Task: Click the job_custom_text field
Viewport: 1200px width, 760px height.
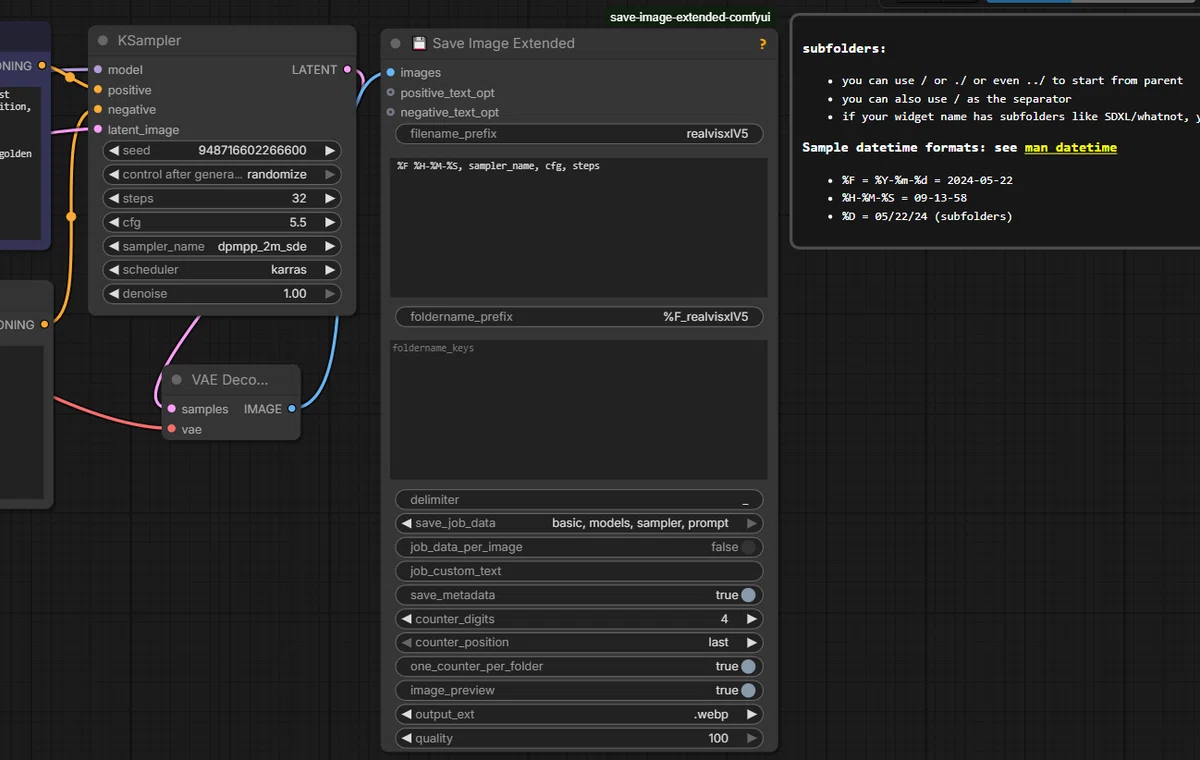Action: tap(579, 571)
